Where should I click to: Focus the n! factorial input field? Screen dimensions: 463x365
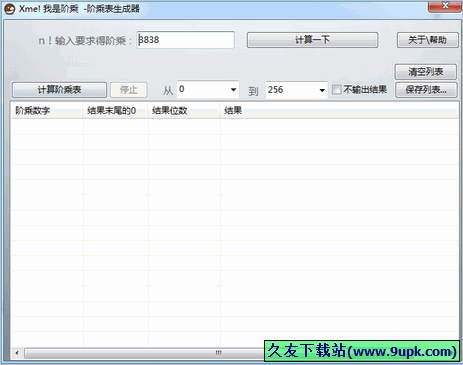tap(185, 40)
